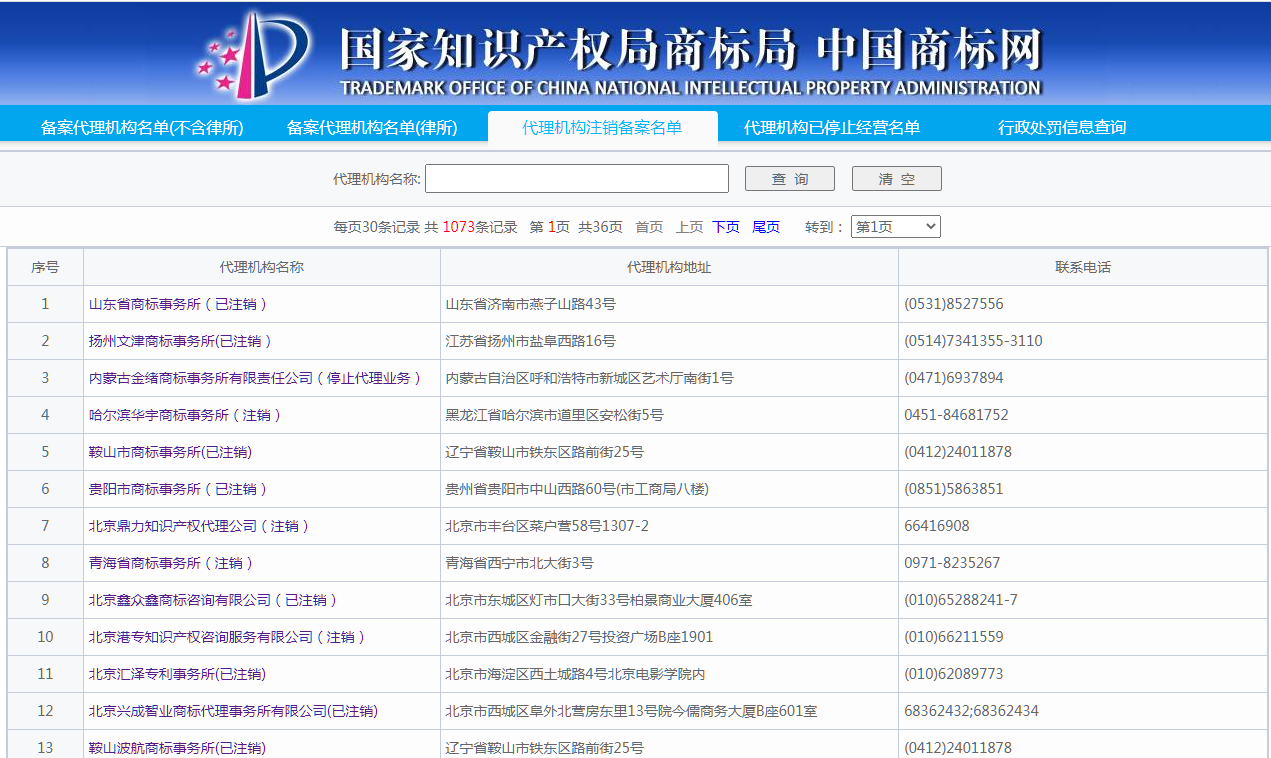The height and width of the screenshot is (758, 1271).
Task: Select address 北京市丰台区菜户营58号1307-2
Action: 547,526
